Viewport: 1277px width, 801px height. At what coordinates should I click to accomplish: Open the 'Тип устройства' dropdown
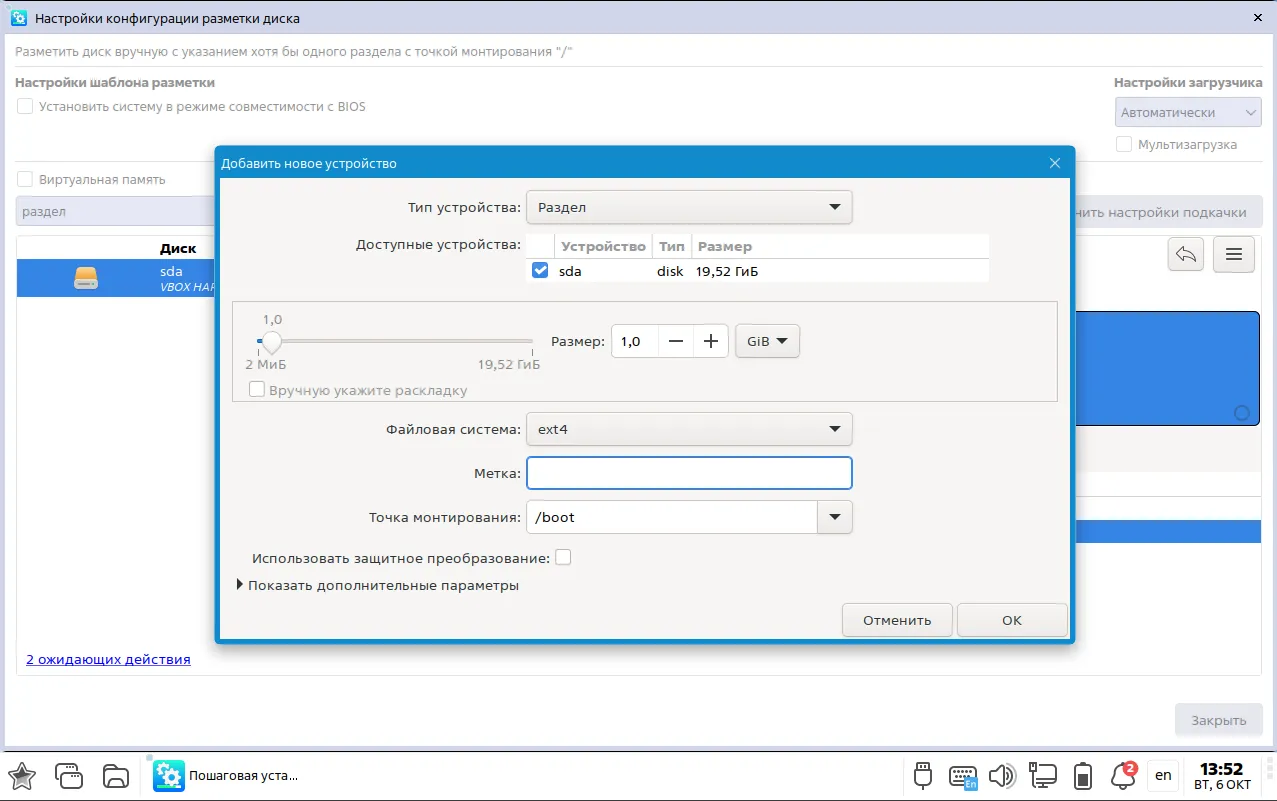pos(689,207)
